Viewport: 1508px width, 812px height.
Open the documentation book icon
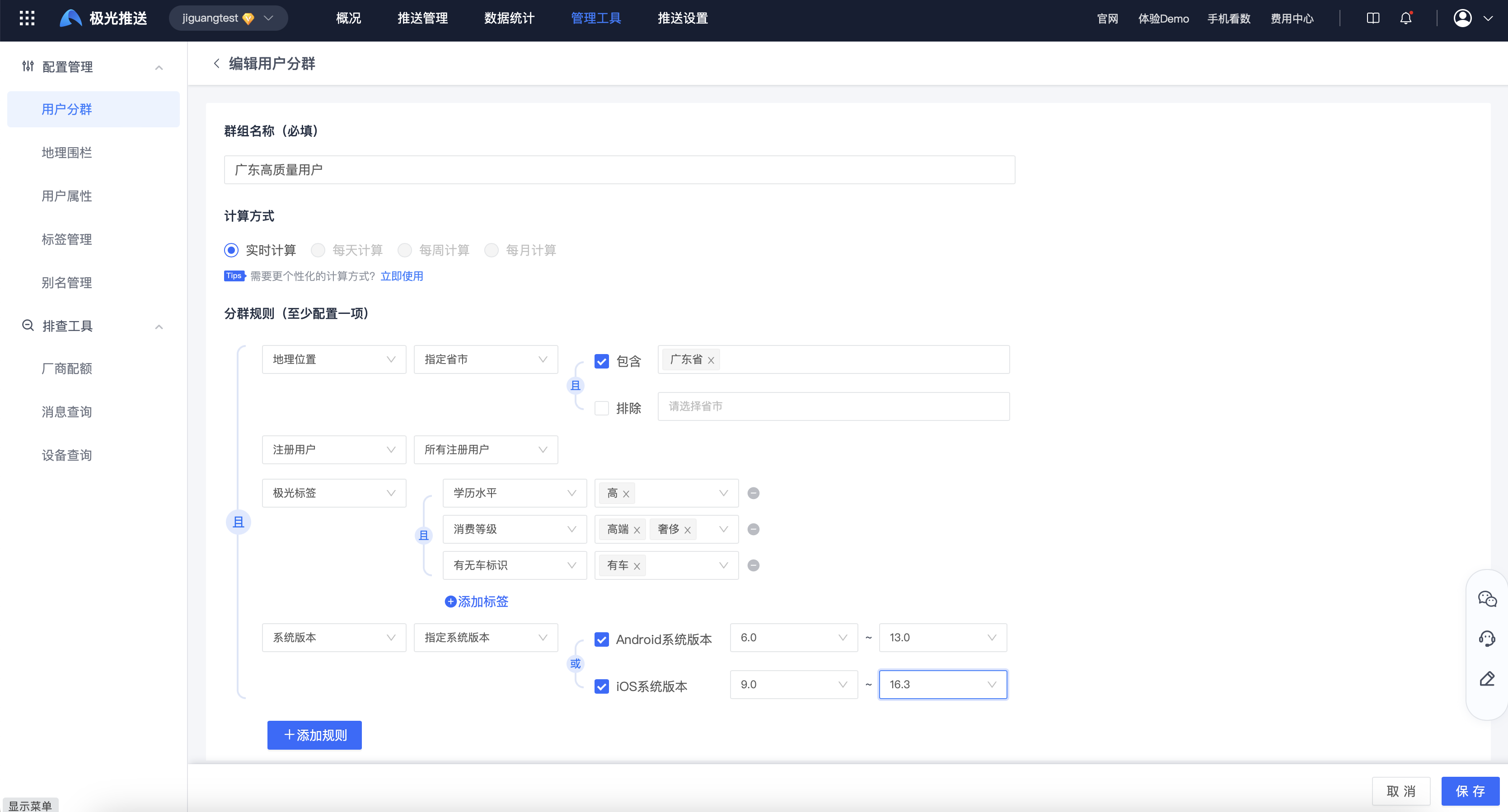pos(1373,18)
